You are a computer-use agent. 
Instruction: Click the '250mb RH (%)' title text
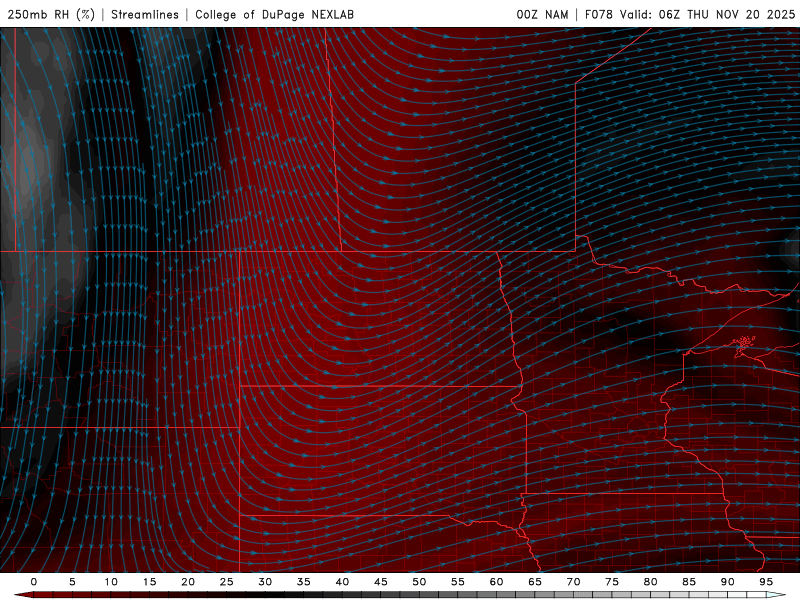tap(51, 14)
